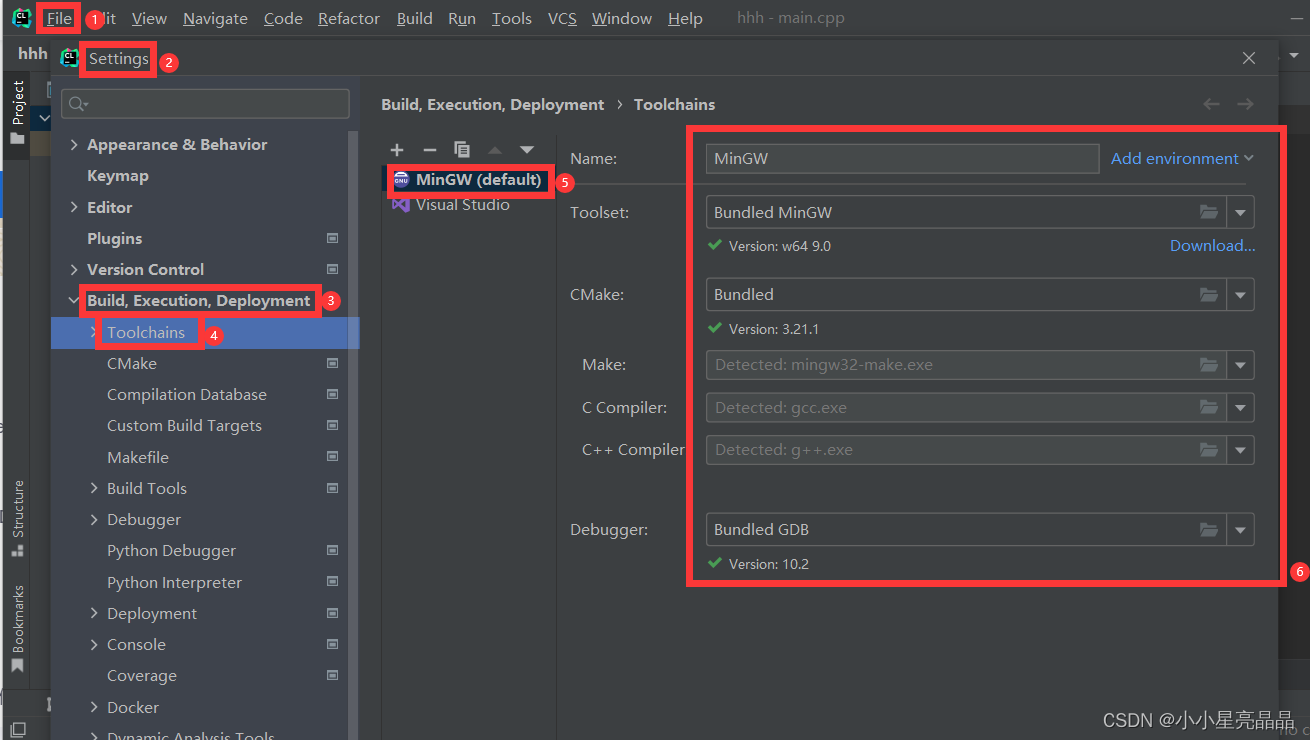
Task: Expand the Debugger settings node
Action: [x=94, y=520]
